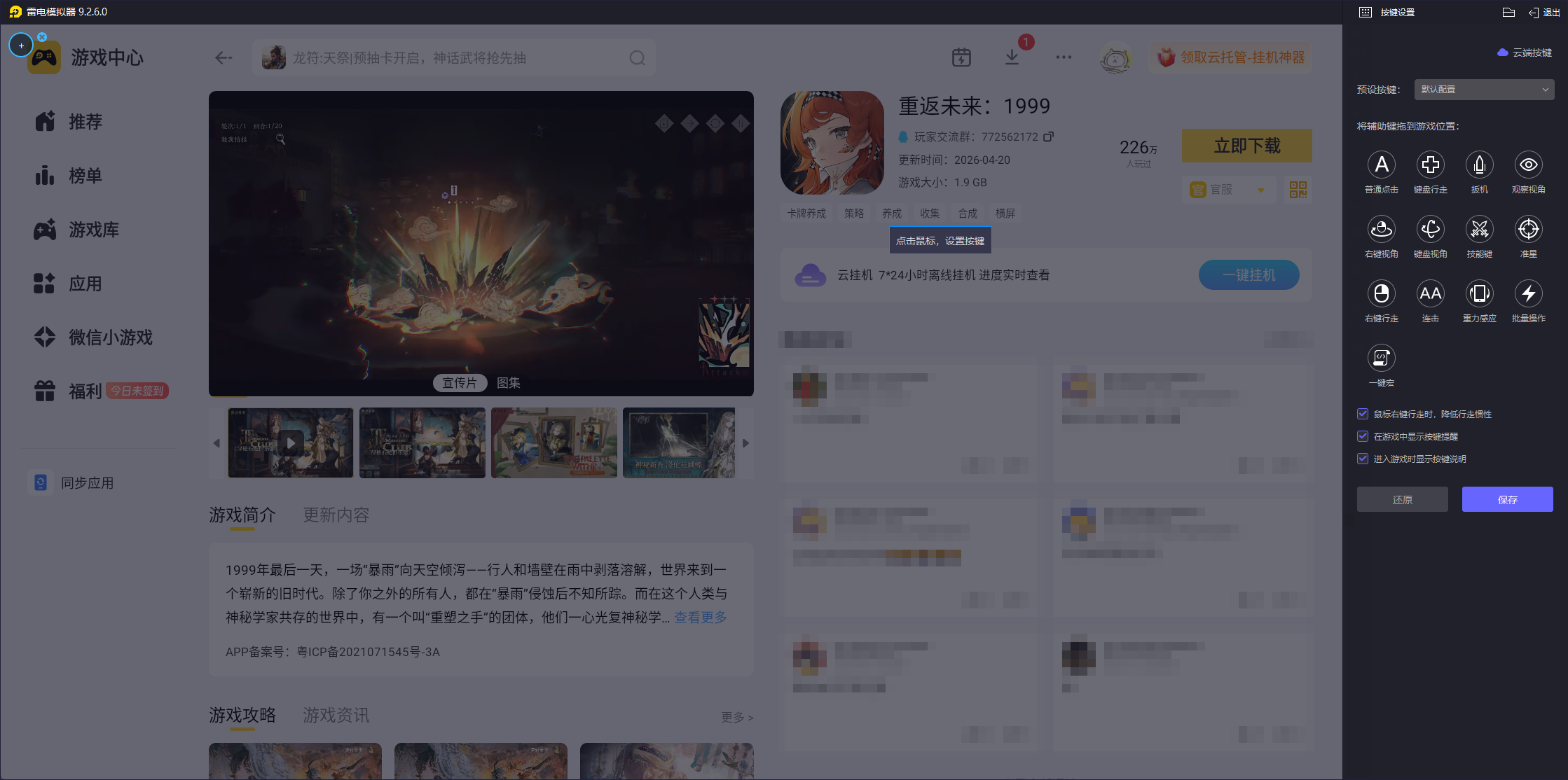This screenshot has height=780, width=1568.
Task: Select the 键盘行走 D-pad key icon
Action: (x=1430, y=165)
